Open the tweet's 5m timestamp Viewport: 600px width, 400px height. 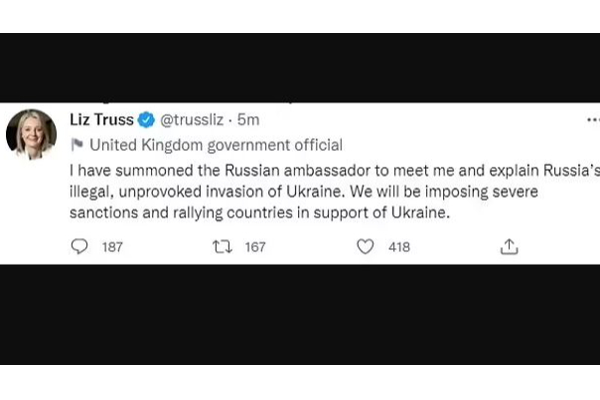245,120
